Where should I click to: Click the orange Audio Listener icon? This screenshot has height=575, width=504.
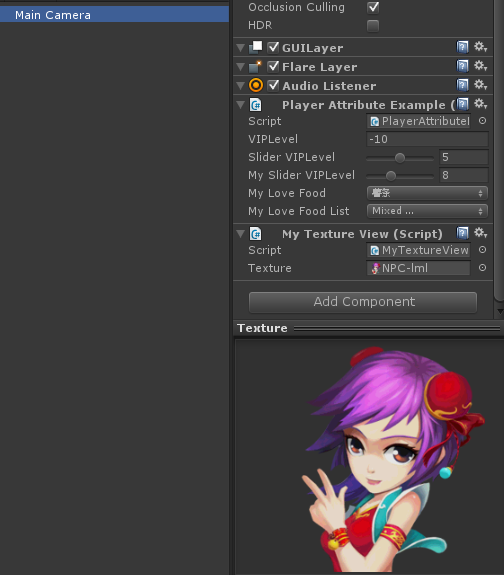pyautogui.click(x=256, y=85)
